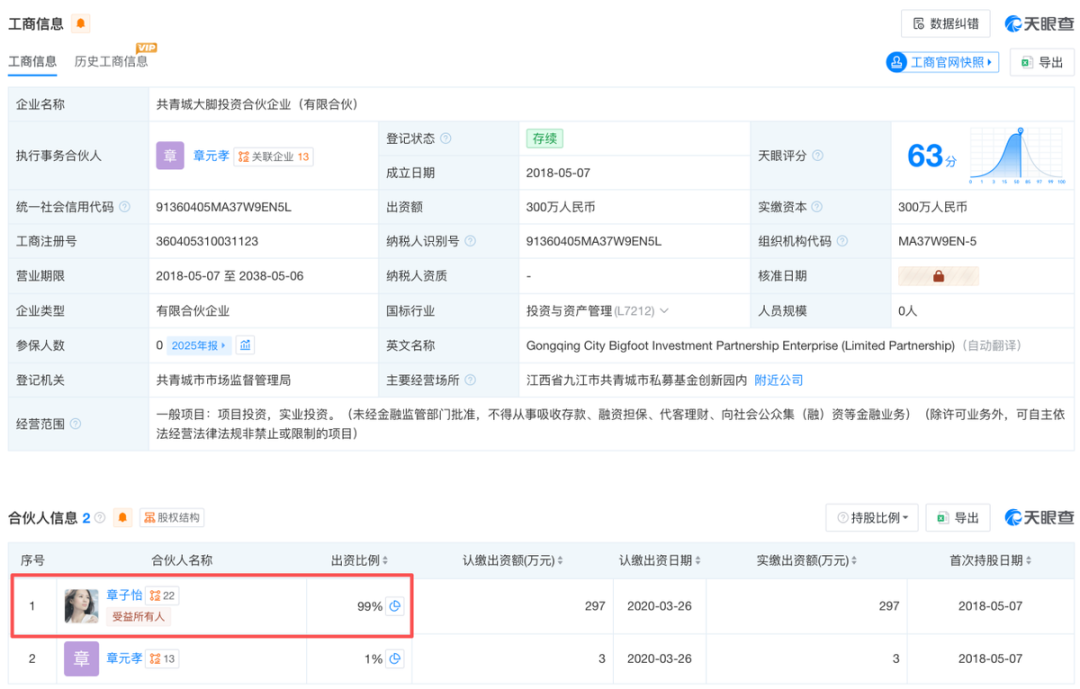The image size is (1080, 689).
Task: Switch to the 历史工商信息 VIP tab
Action: (x=111, y=61)
